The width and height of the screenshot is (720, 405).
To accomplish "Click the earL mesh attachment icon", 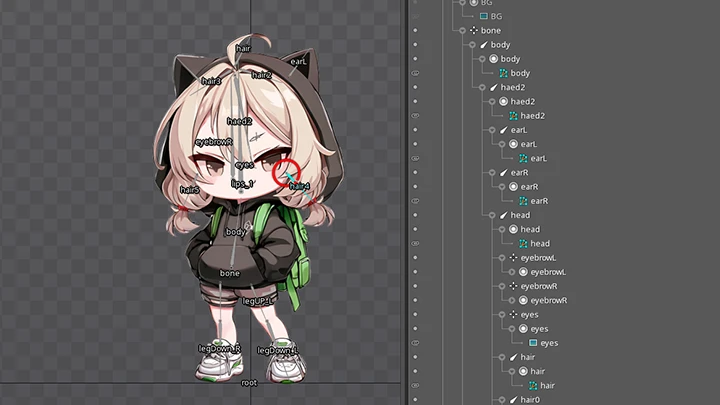I will click(x=523, y=158).
